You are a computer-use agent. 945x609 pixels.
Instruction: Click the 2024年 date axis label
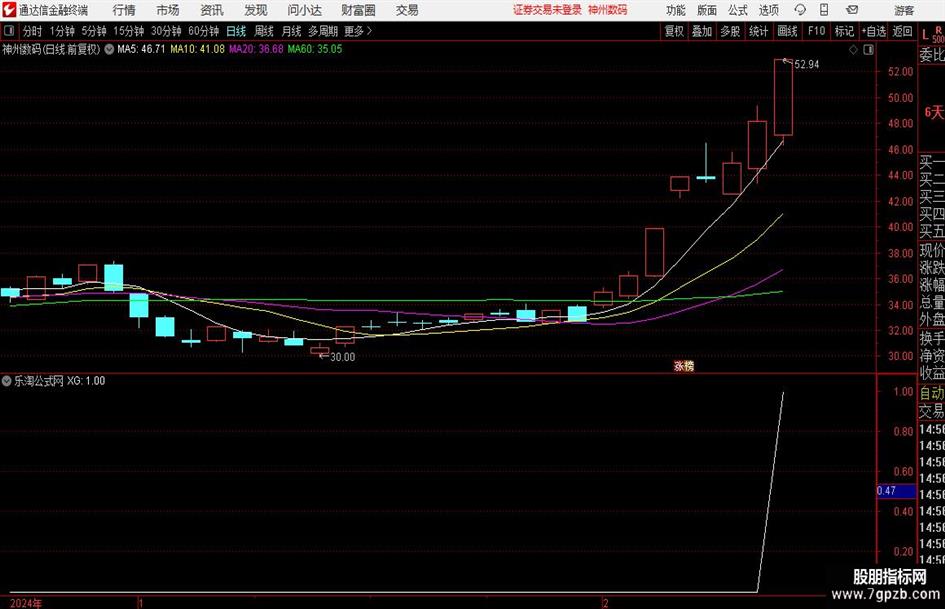[26, 603]
